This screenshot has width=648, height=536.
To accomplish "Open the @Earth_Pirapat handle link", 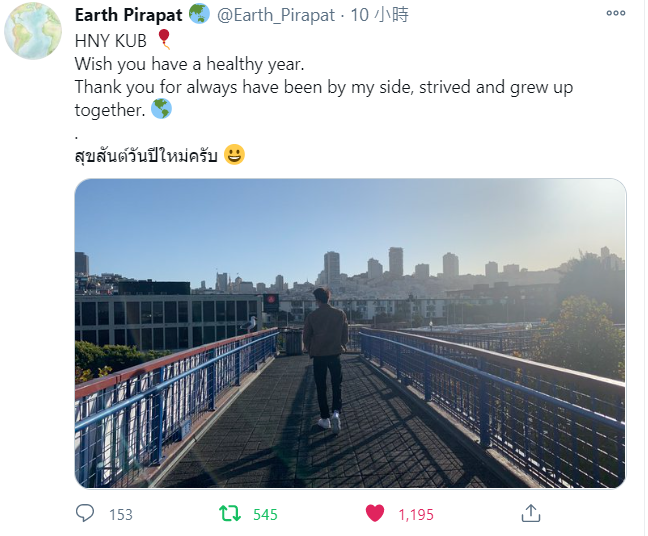I will pyautogui.click(x=276, y=15).
